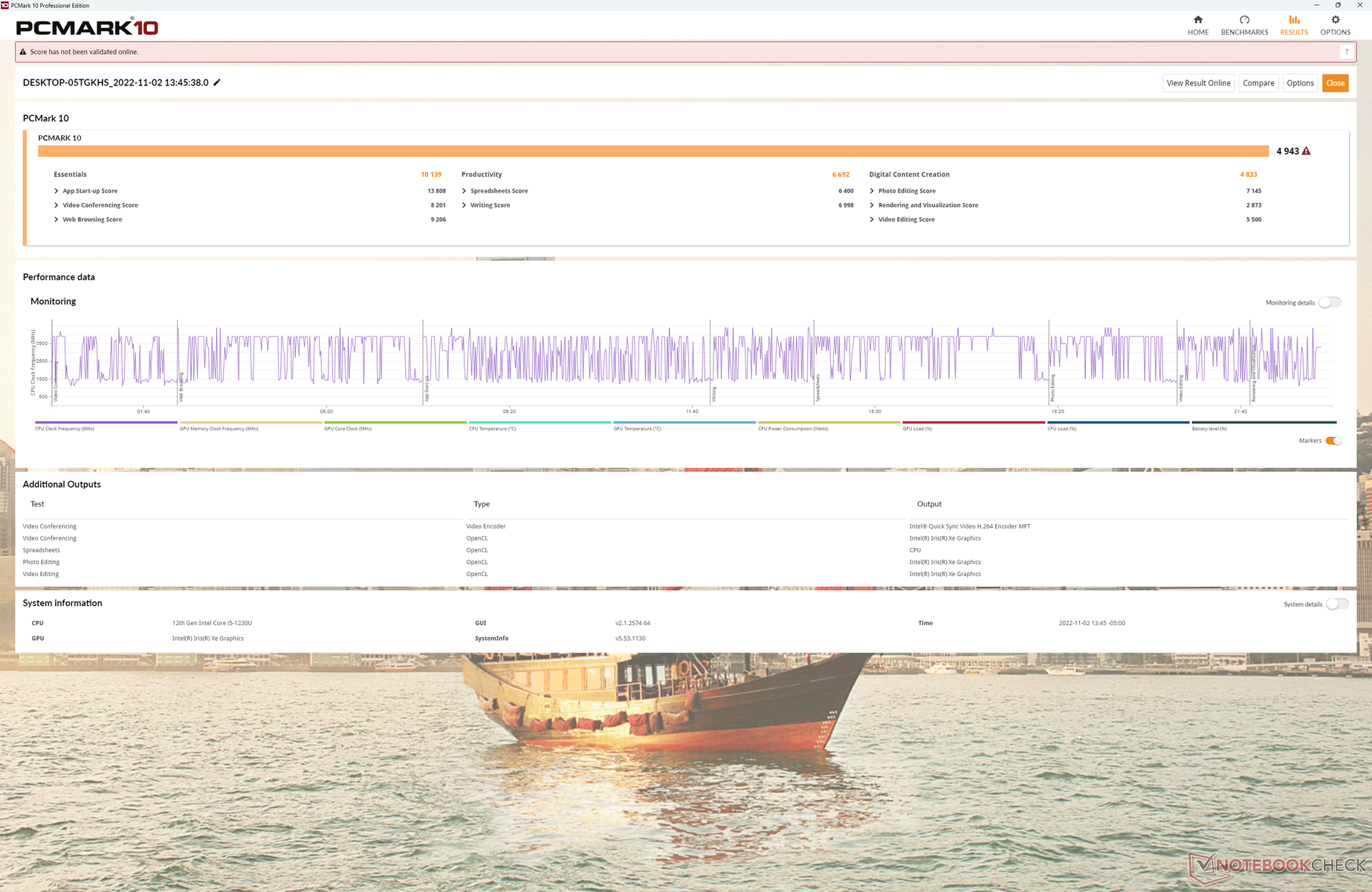Expand Video Editing Score row
This screenshot has height=892, width=1372.
[872, 219]
